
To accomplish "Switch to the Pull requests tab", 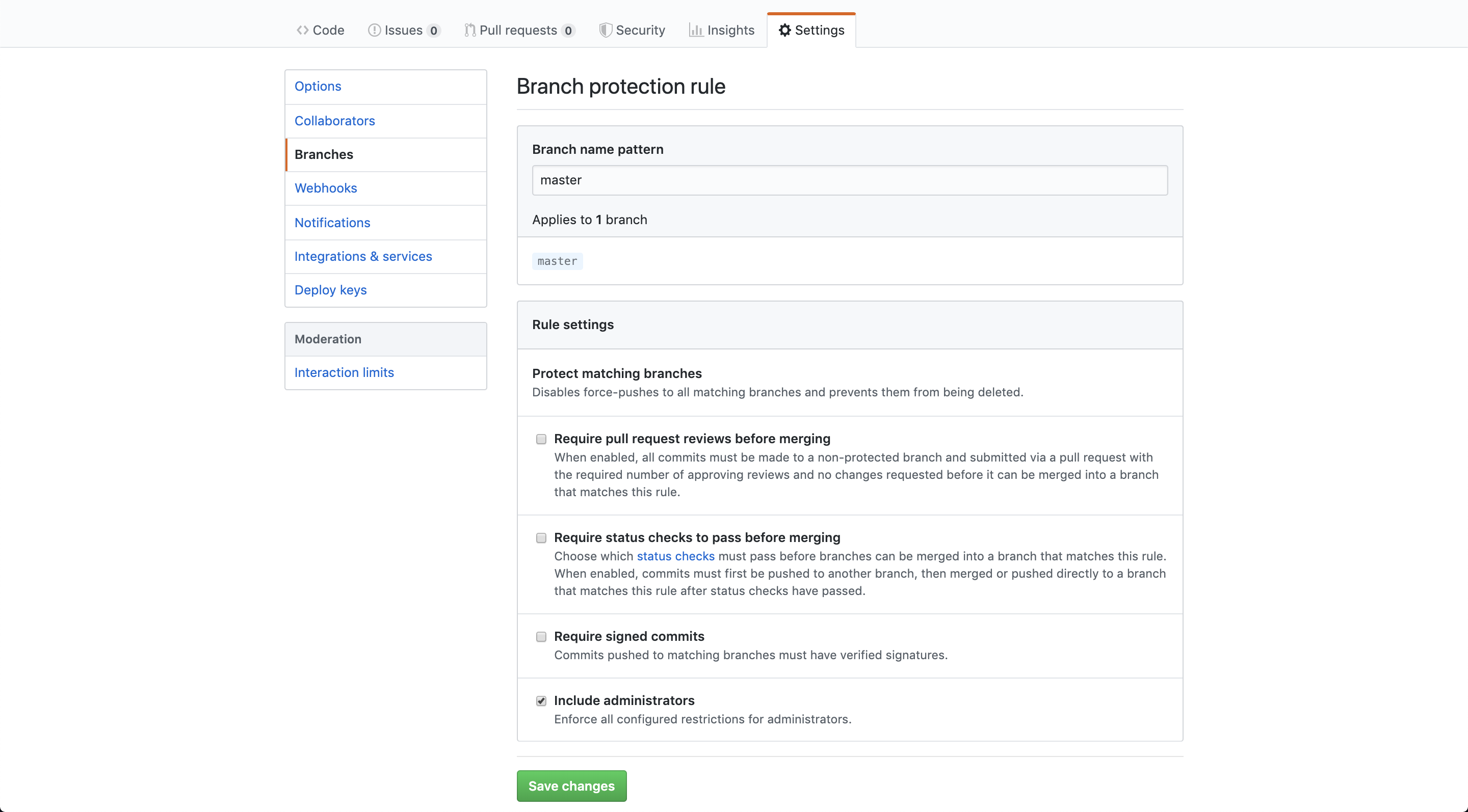I will [x=519, y=30].
